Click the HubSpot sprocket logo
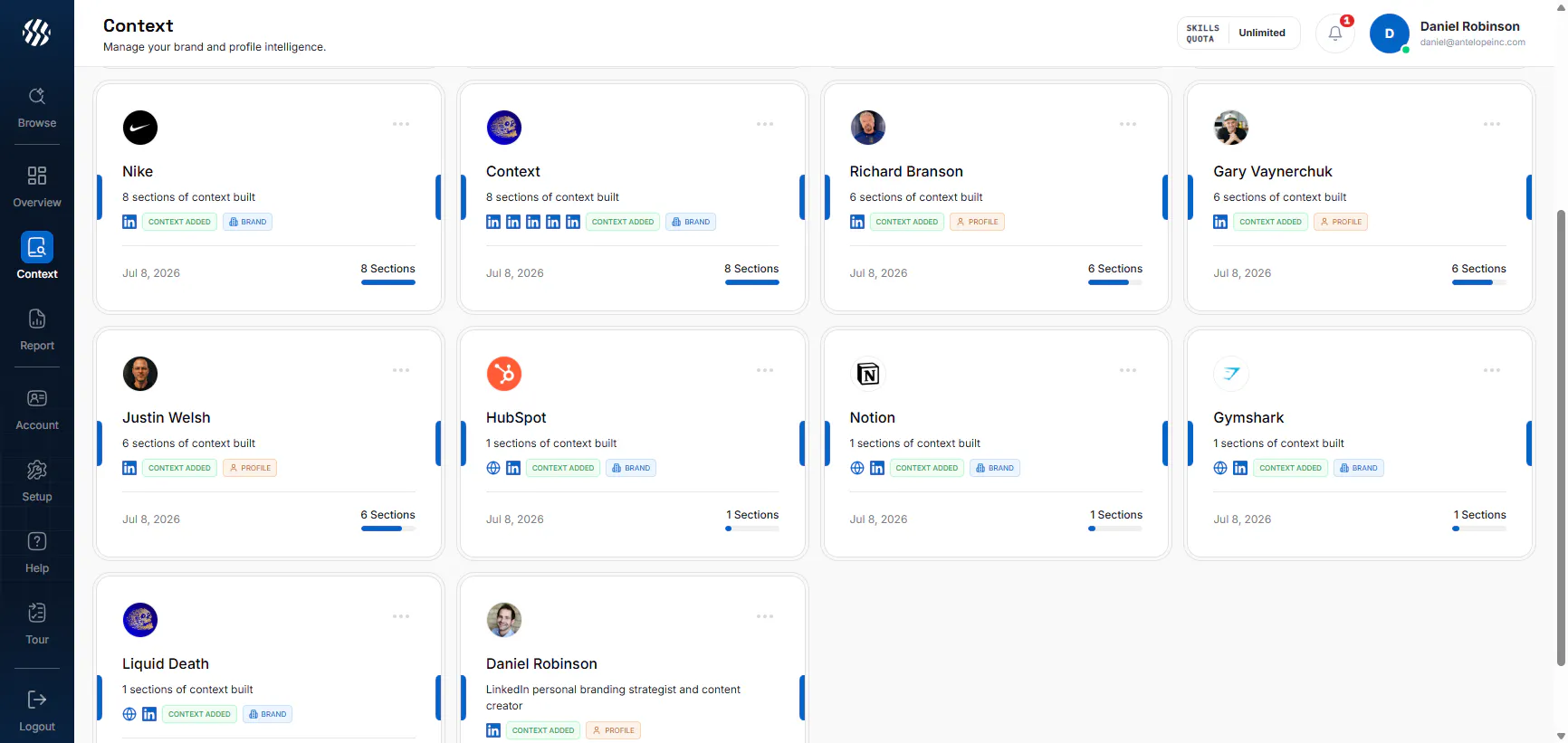Viewport: 1568px width, 743px height. coord(504,374)
